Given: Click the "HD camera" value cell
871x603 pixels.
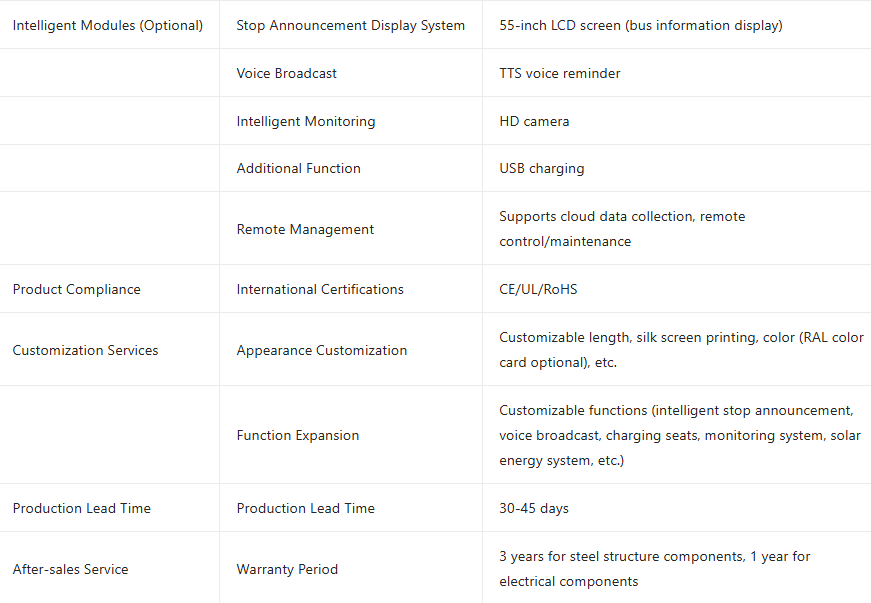Looking at the screenshot, I should pos(534,121).
